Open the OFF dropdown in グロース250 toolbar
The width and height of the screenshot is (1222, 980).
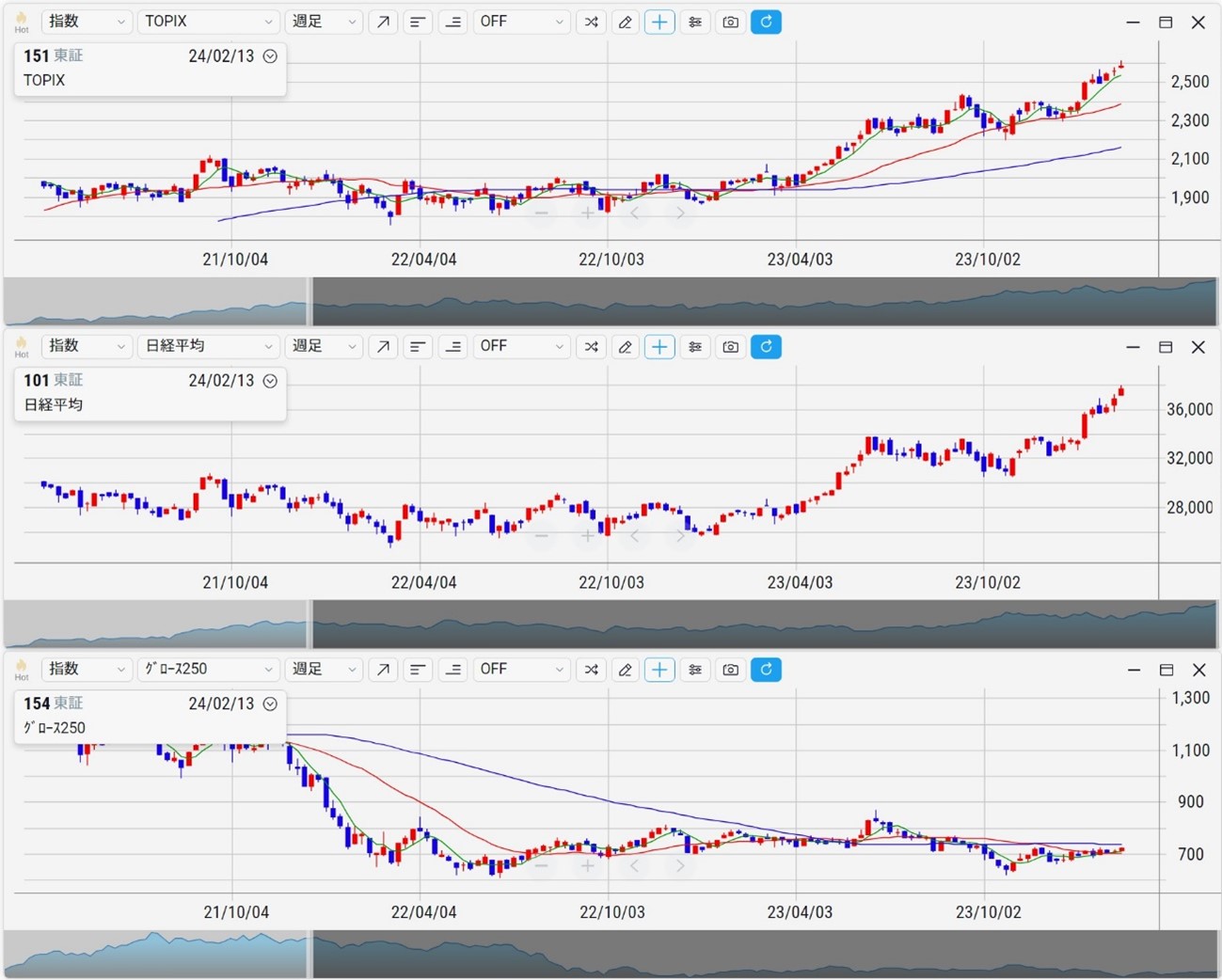pos(521,670)
